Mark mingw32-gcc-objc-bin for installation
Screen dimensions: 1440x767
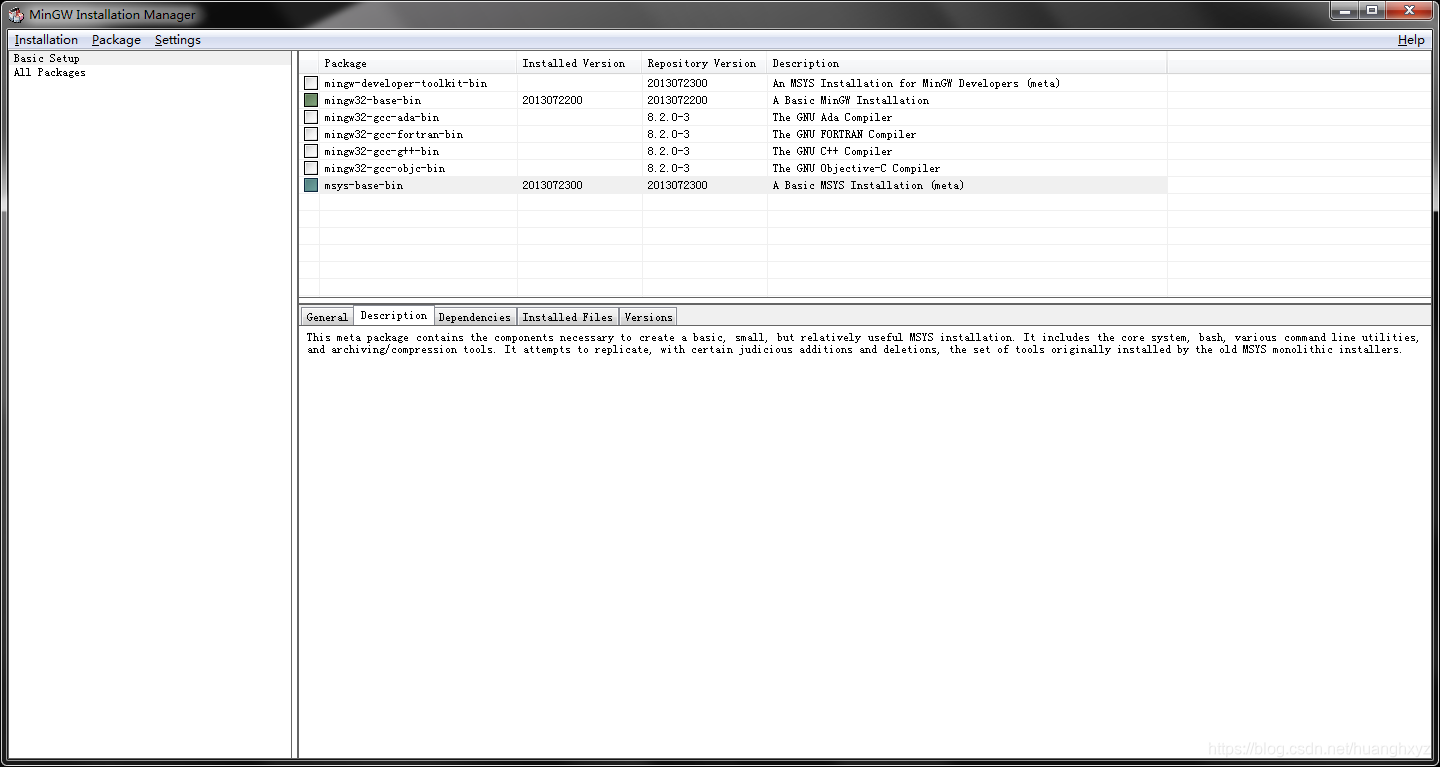pyautogui.click(x=310, y=168)
